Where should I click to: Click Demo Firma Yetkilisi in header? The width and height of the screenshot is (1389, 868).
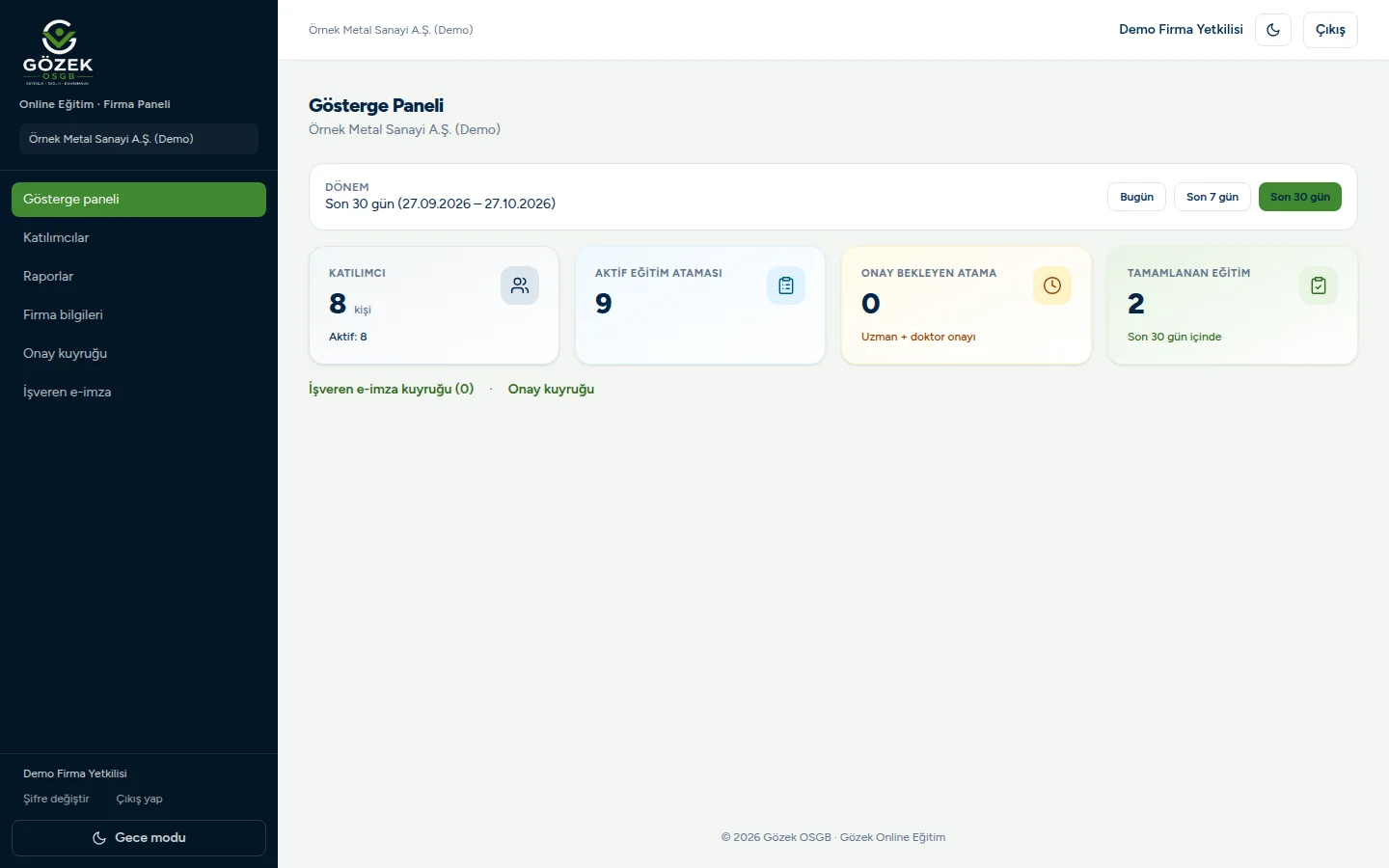tap(1181, 30)
